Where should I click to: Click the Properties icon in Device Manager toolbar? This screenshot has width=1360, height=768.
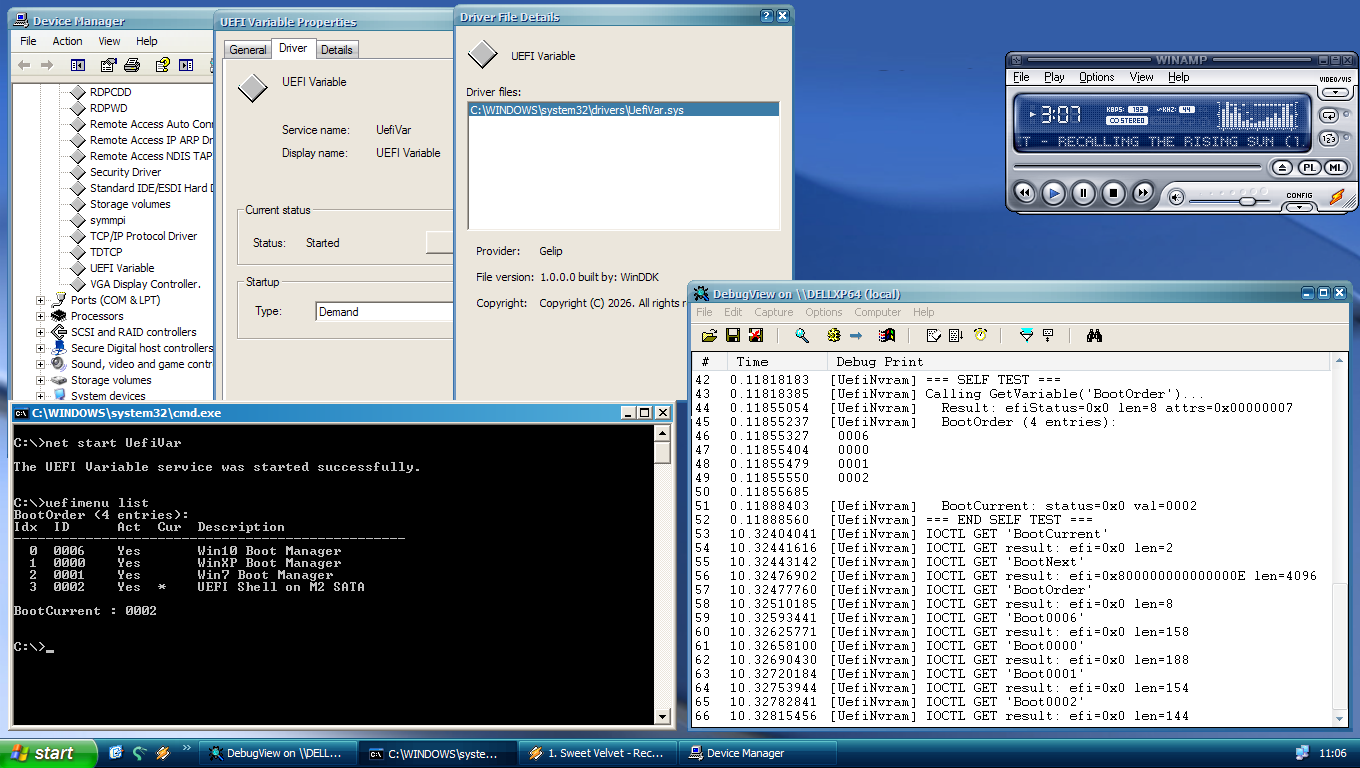point(108,65)
